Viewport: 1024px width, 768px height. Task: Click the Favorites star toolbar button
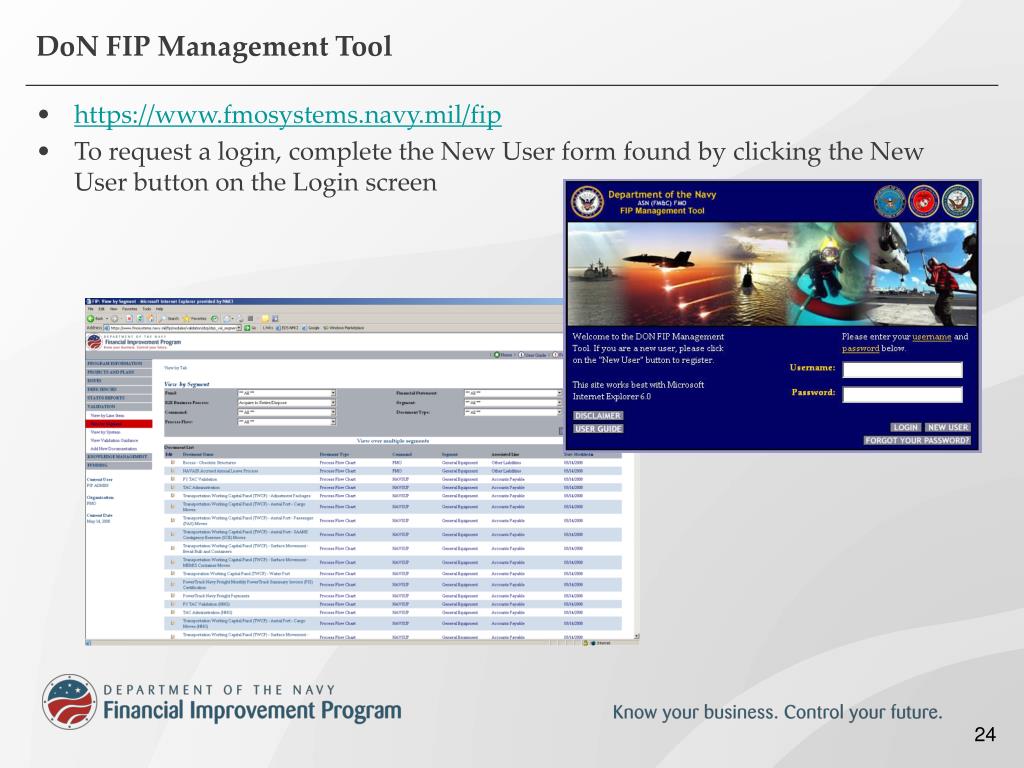pyautogui.click(x=195, y=319)
